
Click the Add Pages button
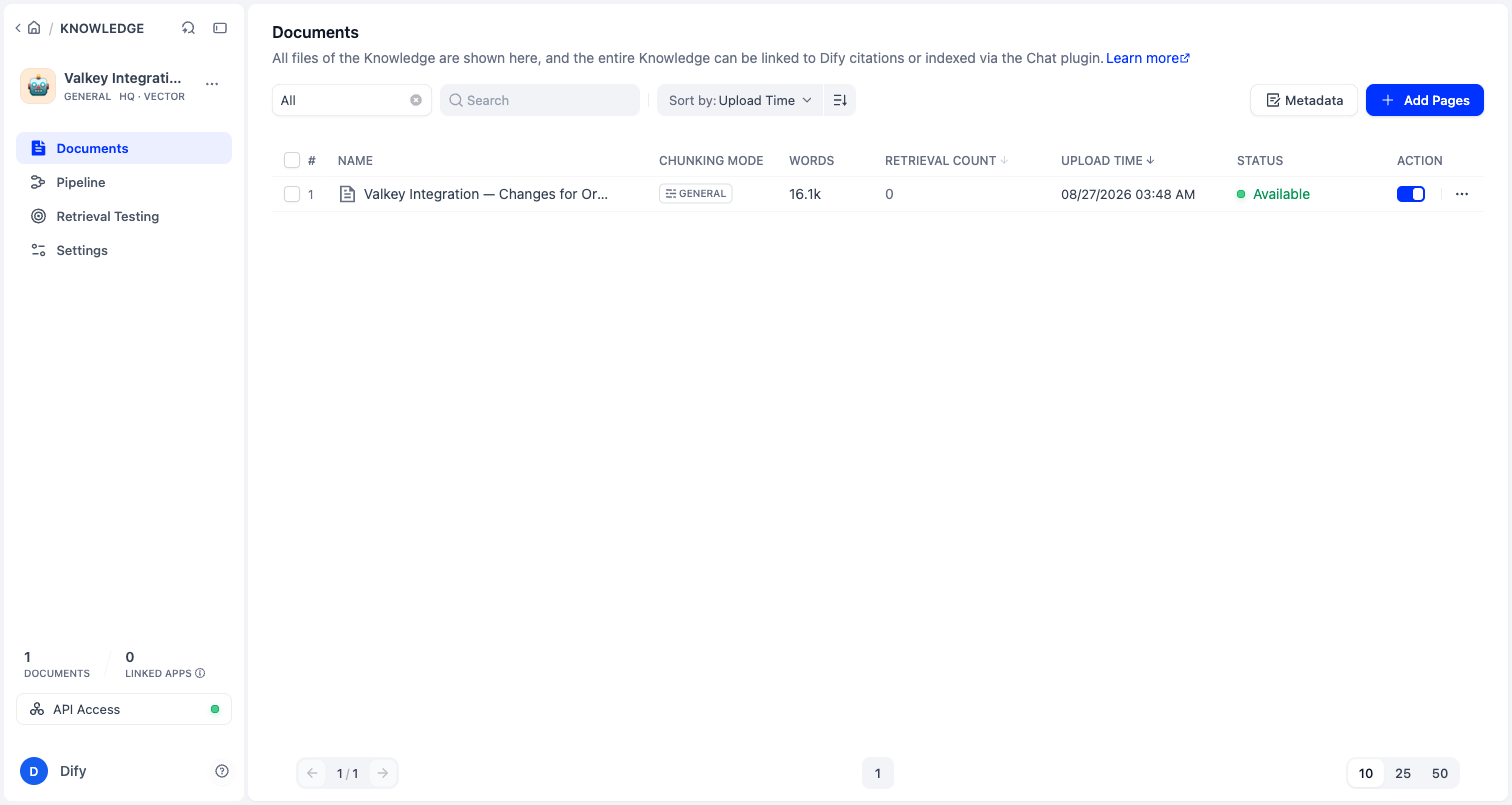point(1425,100)
